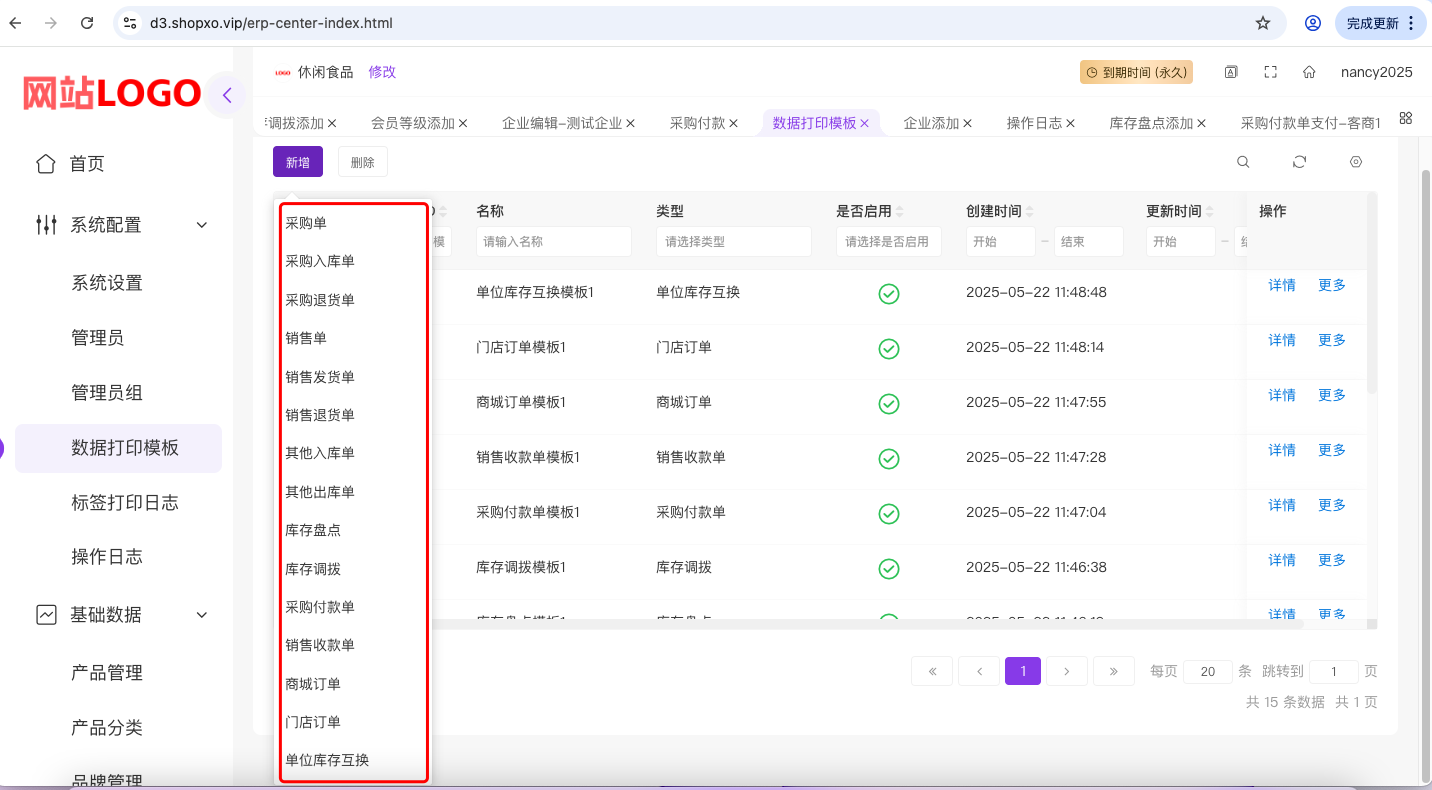Click the 修改 link next to 休闲食品
This screenshot has width=1432, height=790.
(382, 72)
